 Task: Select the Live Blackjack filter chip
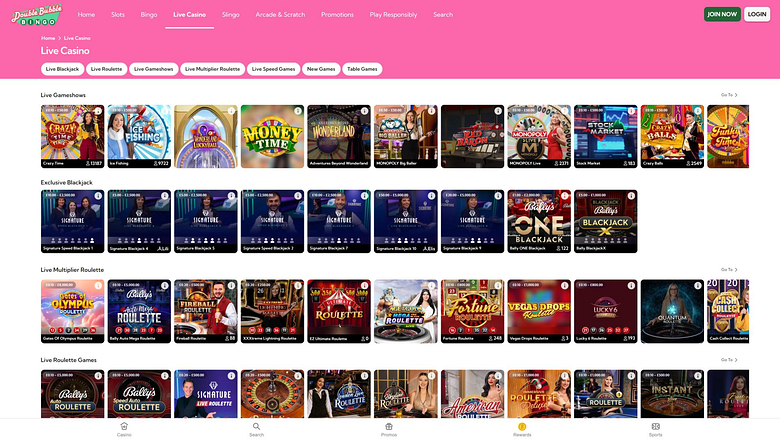(62, 69)
